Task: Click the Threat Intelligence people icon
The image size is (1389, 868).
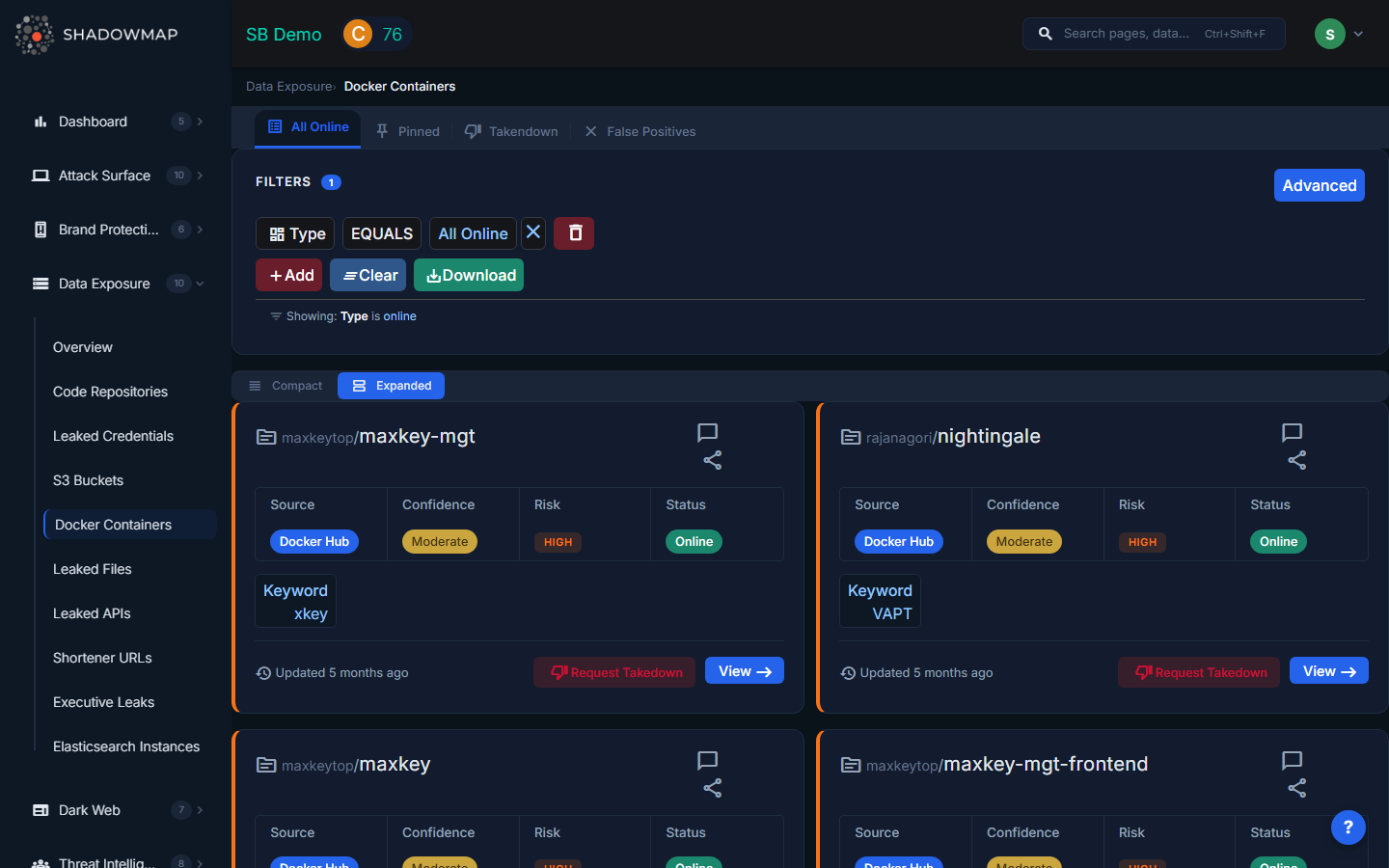Action: click(41, 863)
